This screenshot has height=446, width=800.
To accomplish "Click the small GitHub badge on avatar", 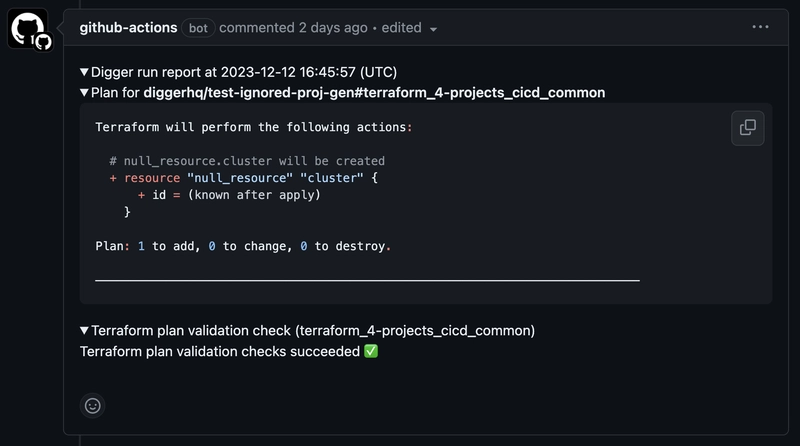I will click(x=43, y=42).
